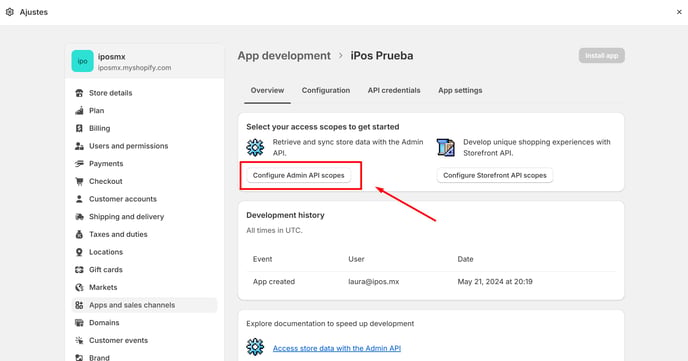The width and height of the screenshot is (688, 361).
Task: Click the Plan chart icon
Action: pyautogui.click(x=79, y=111)
